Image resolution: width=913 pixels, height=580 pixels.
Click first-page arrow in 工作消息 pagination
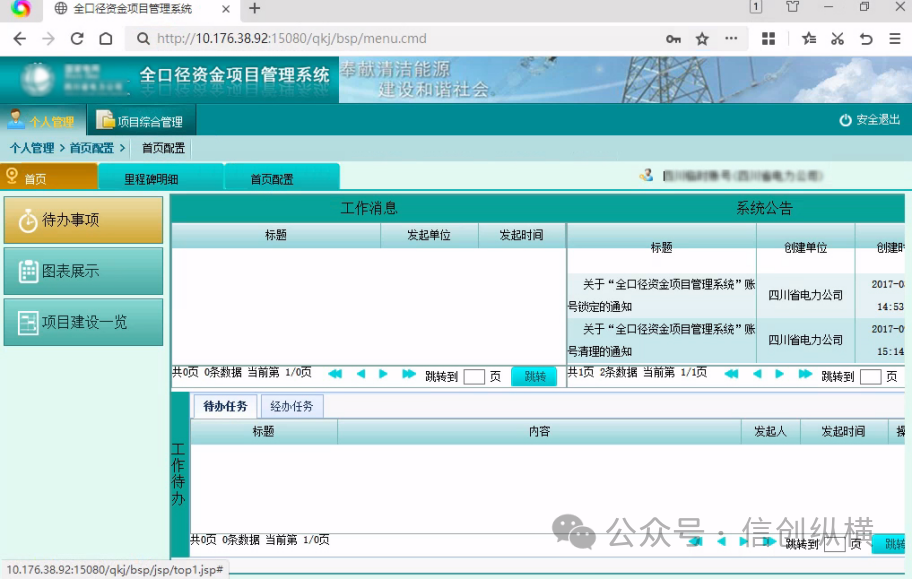coord(334,373)
